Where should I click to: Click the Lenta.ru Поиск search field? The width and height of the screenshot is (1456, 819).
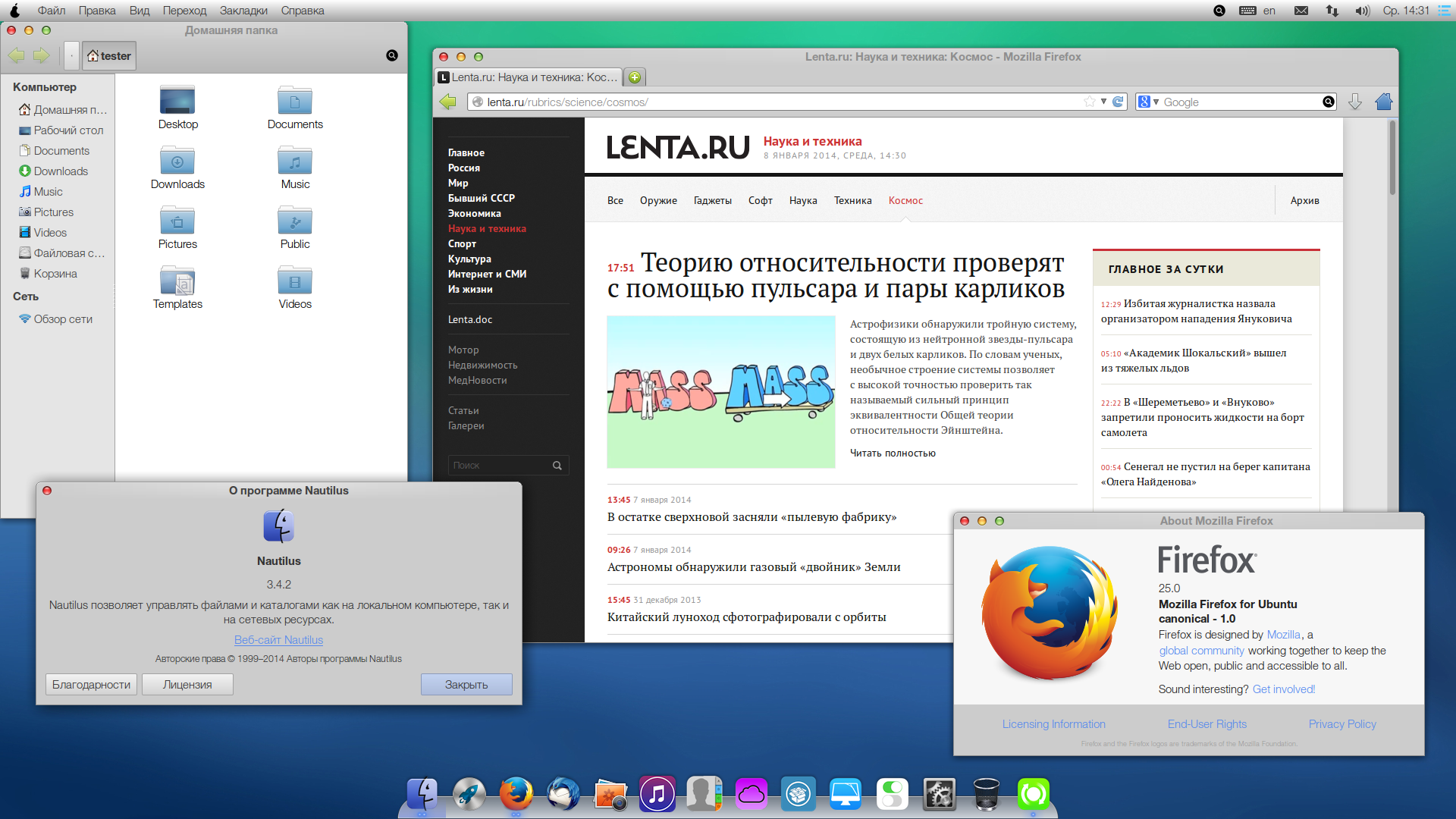pos(500,466)
